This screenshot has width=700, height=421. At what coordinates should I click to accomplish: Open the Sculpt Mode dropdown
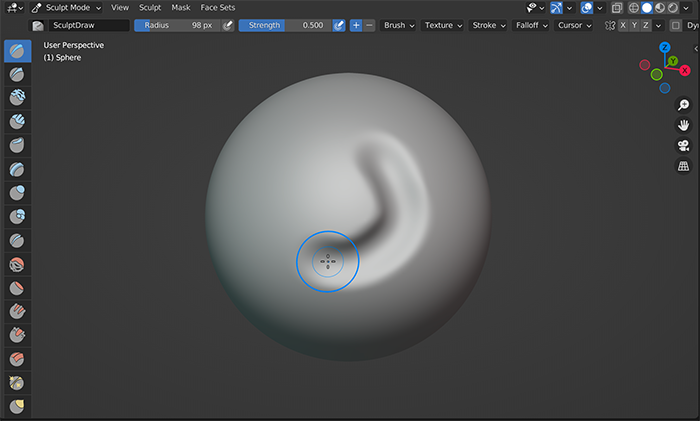[66, 8]
